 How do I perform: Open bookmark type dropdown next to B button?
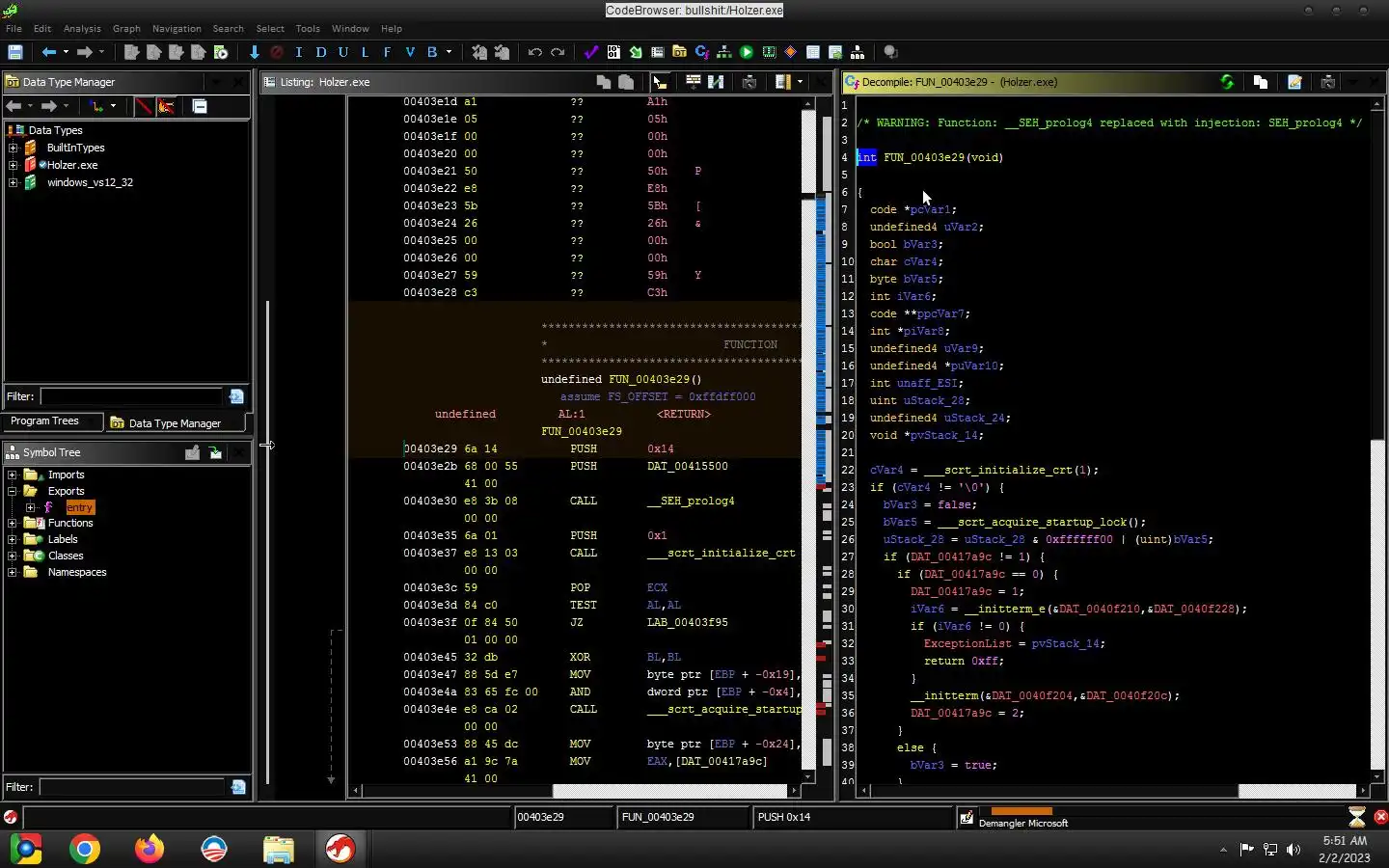click(x=449, y=52)
